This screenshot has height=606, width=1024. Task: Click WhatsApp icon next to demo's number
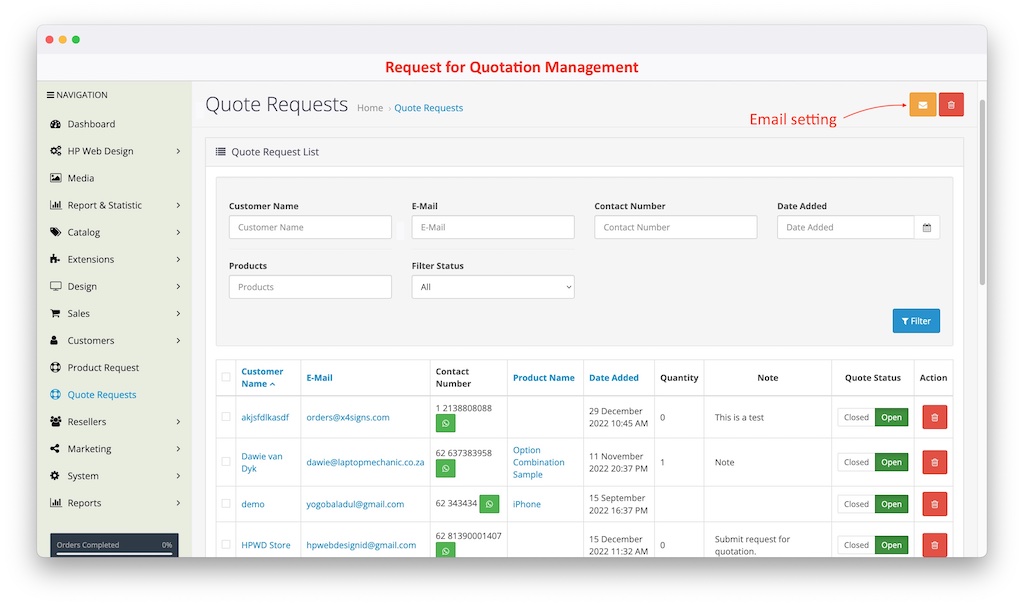pyautogui.click(x=489, y=504)
